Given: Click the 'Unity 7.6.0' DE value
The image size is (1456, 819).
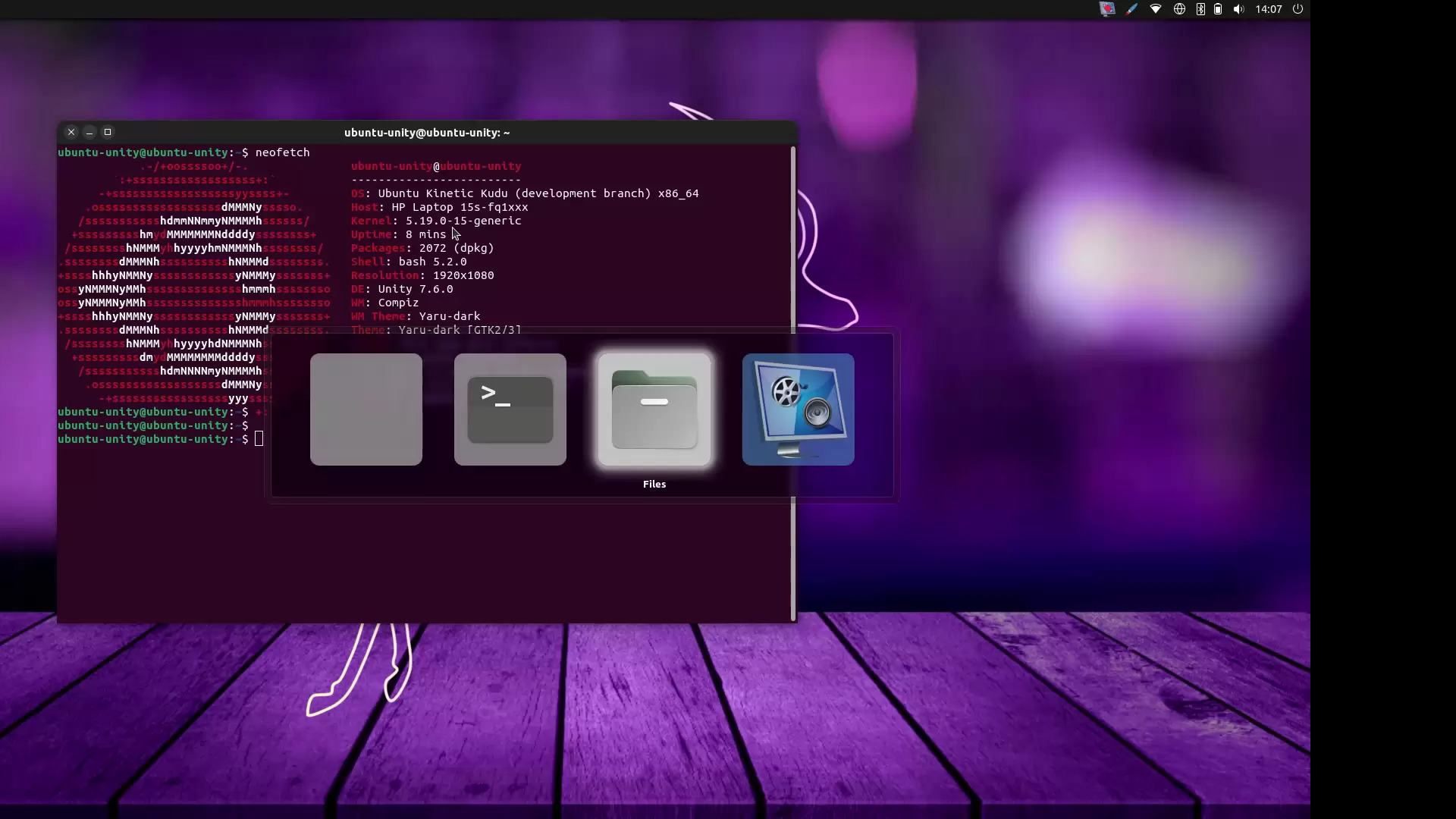Looking at the screenshot, I should 416,289.
